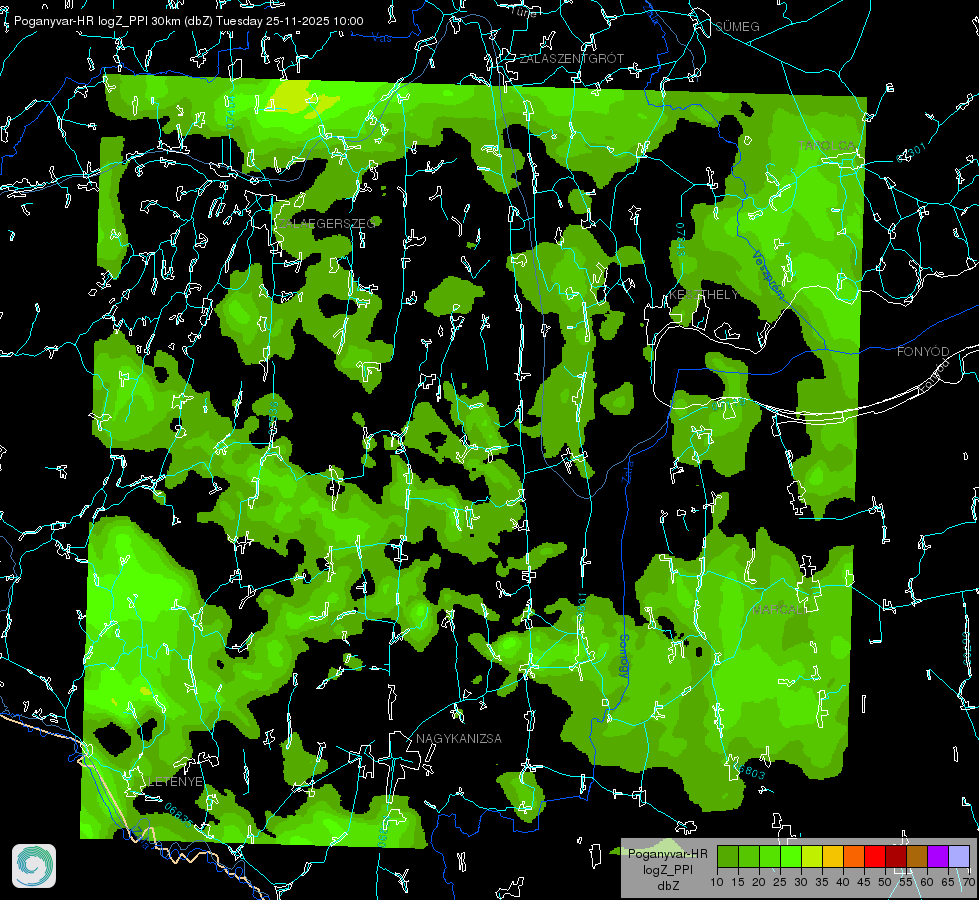Click the legend scale value 20
This screenshot has height=900, width=979.
759,882
